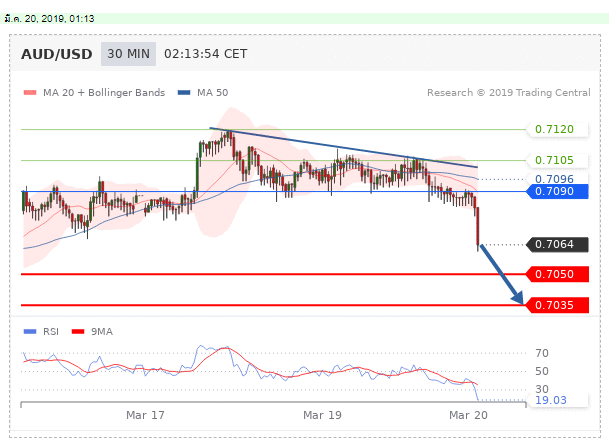Click the AUD/USD pair title
The height and width of the screenshot is (444, 609).
click(x=57, y=54)
